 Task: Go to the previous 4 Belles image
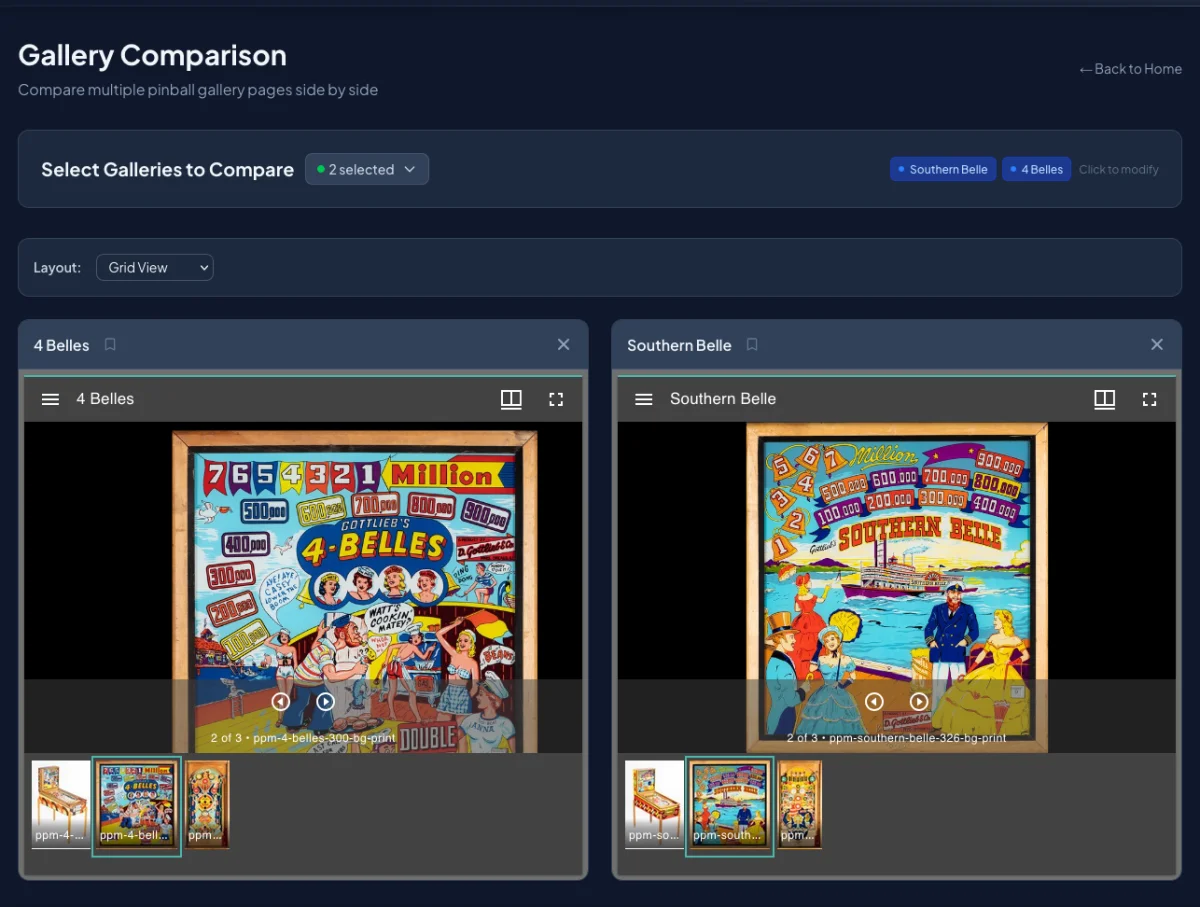[x=281, y=701]
